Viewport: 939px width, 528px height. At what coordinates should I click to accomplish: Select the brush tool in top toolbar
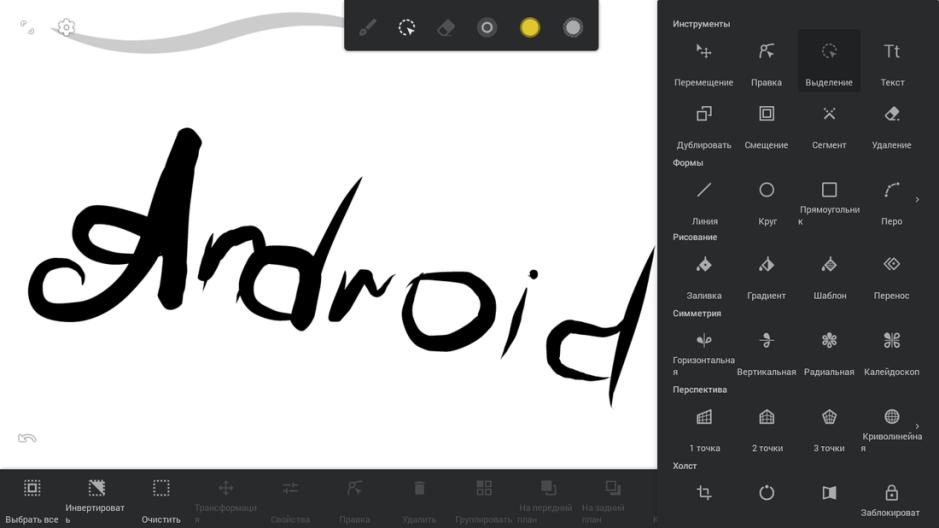(x=367, y=28)
